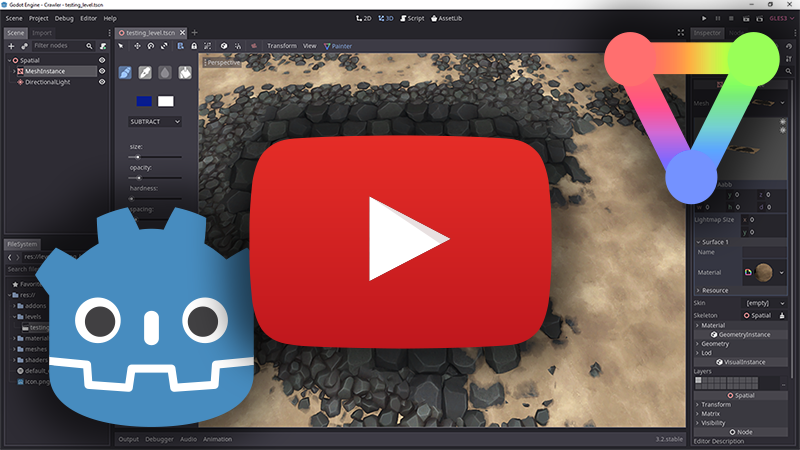800x450 pixels.
Task: Open the Help menu
Action: [x=110, y=18]
